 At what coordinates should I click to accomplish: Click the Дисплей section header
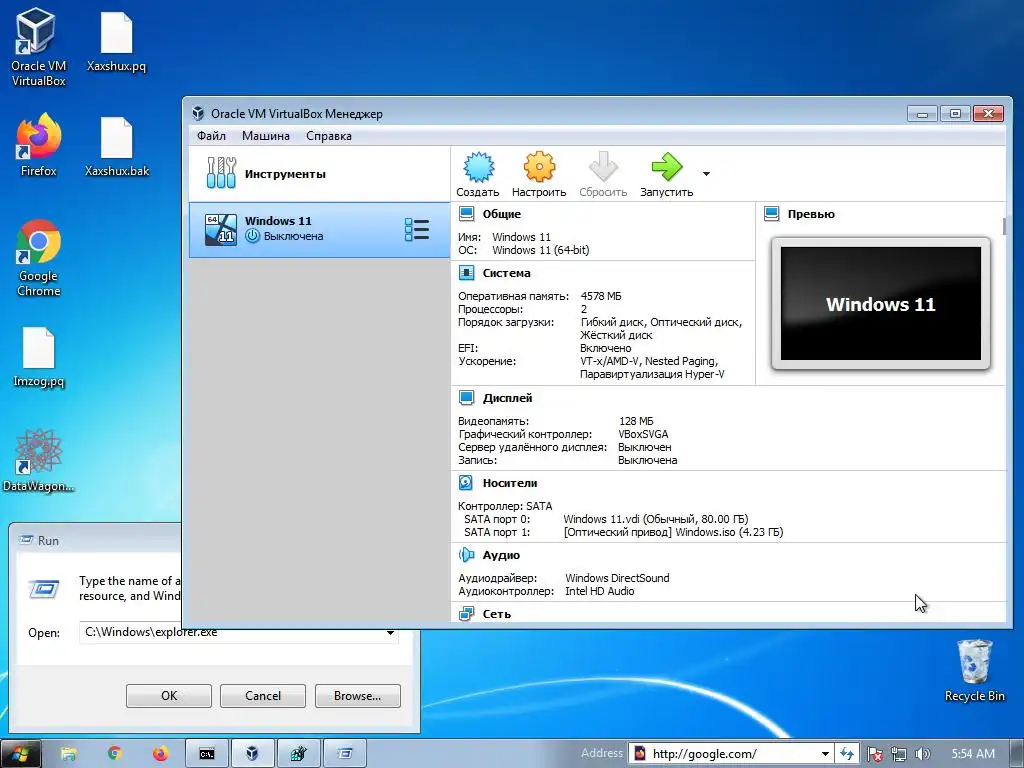click(x=507, y=398)
